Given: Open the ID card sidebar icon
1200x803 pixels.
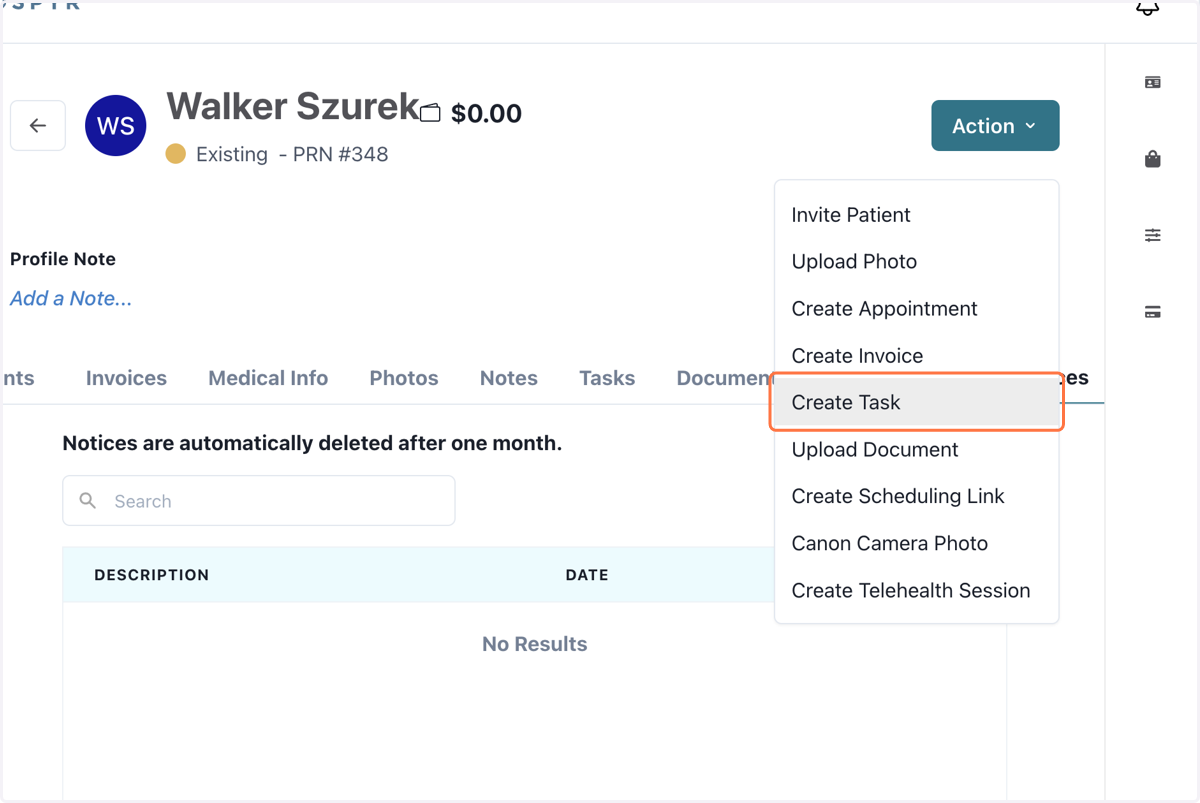Looking at the screenshot, I should coord(1153,82).
